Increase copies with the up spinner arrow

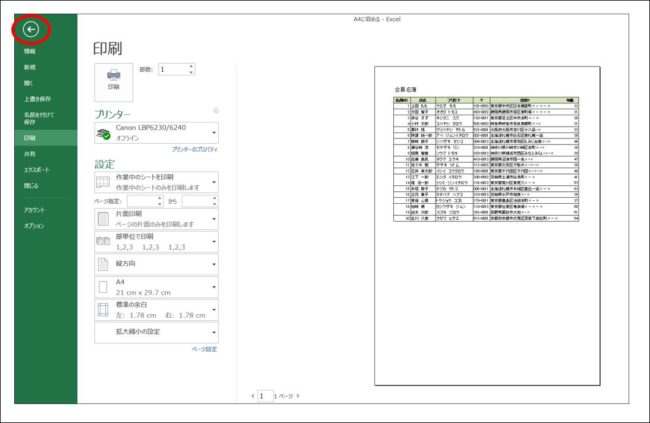coord(191,66)
